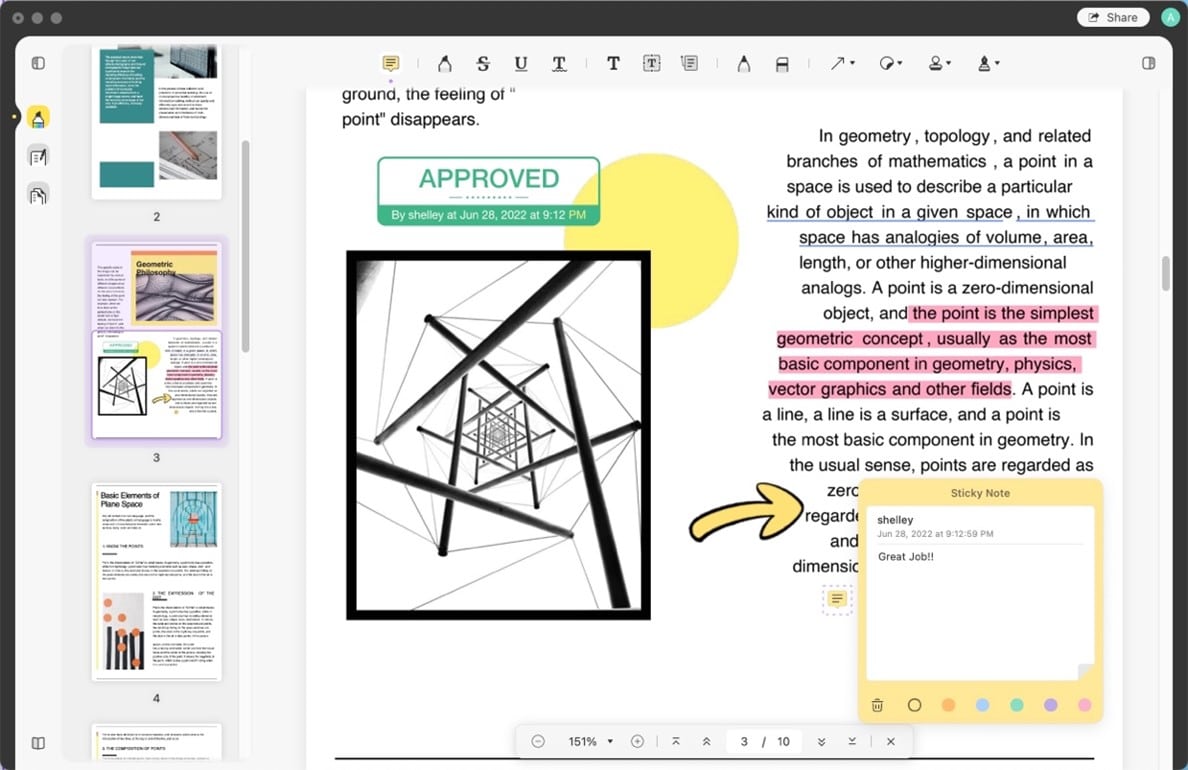Toggle the left sidebar panel

coord(38,63)
